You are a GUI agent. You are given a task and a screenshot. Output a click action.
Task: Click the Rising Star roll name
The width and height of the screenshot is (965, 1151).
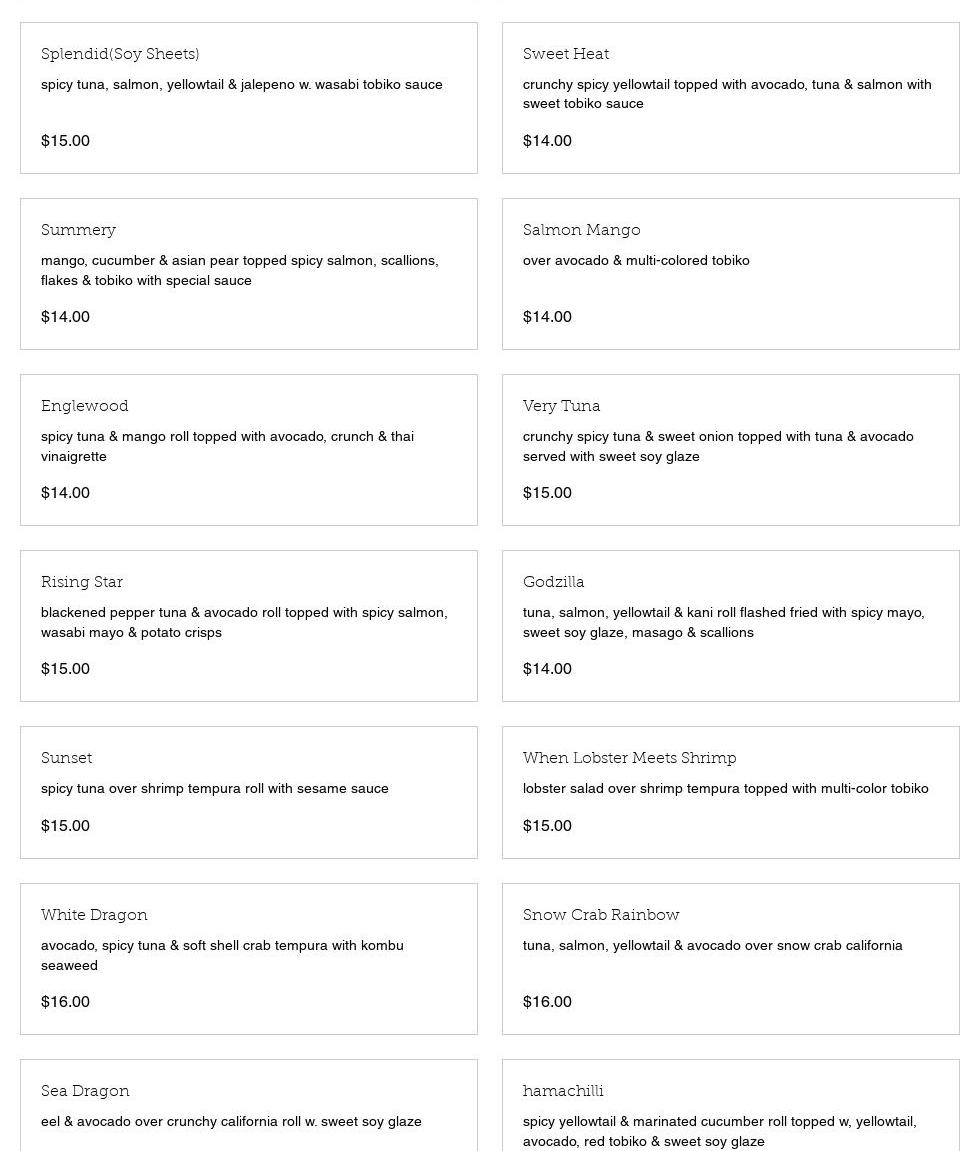coord(82,582)
